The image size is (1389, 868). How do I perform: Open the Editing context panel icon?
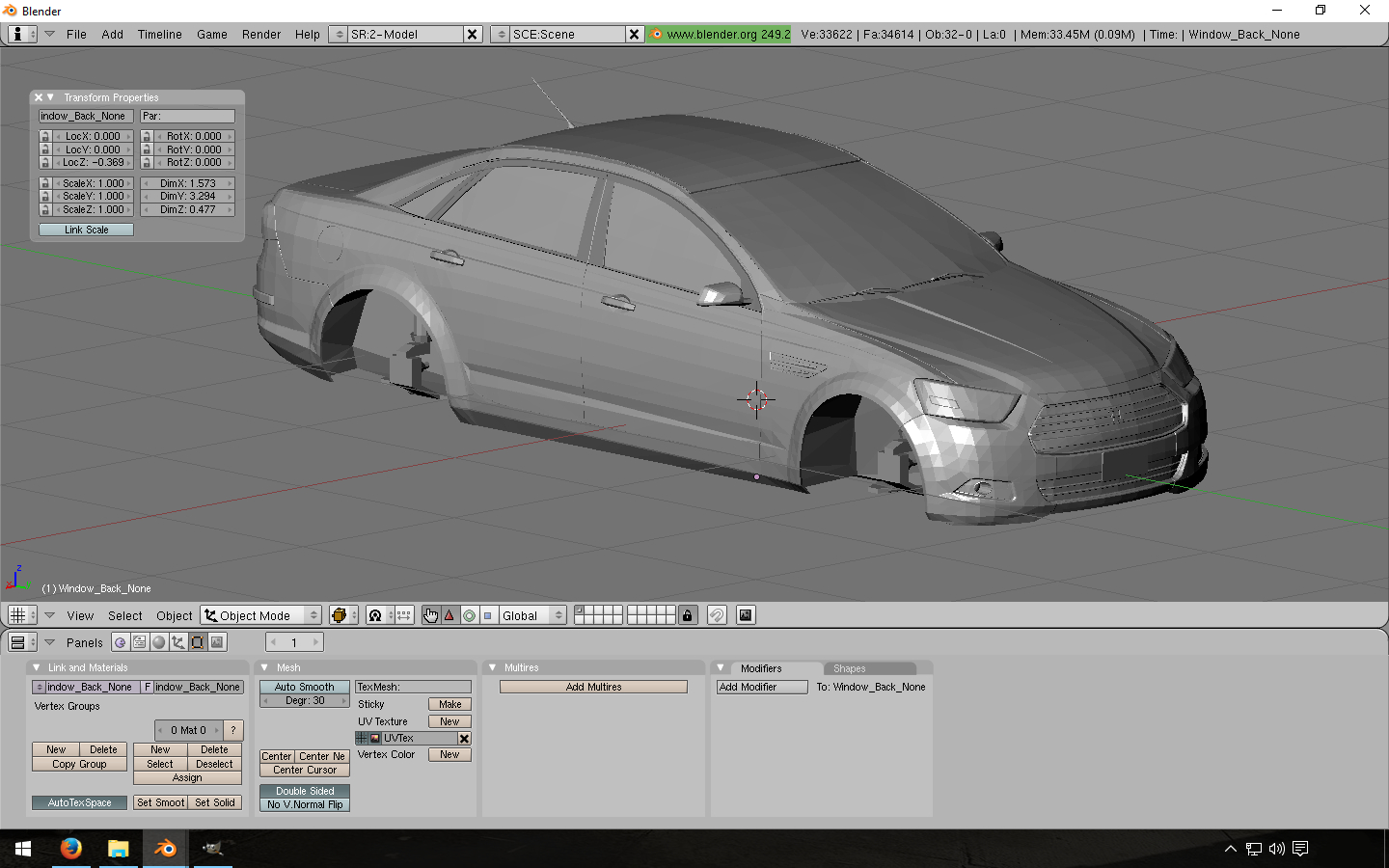tap(198, 642)
